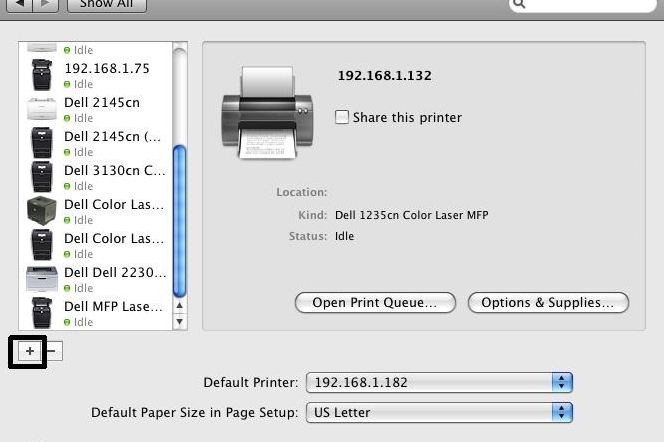Click the 192.168.1.132 printer name heading
664x442 pixels.
click(x=385, y=76)
